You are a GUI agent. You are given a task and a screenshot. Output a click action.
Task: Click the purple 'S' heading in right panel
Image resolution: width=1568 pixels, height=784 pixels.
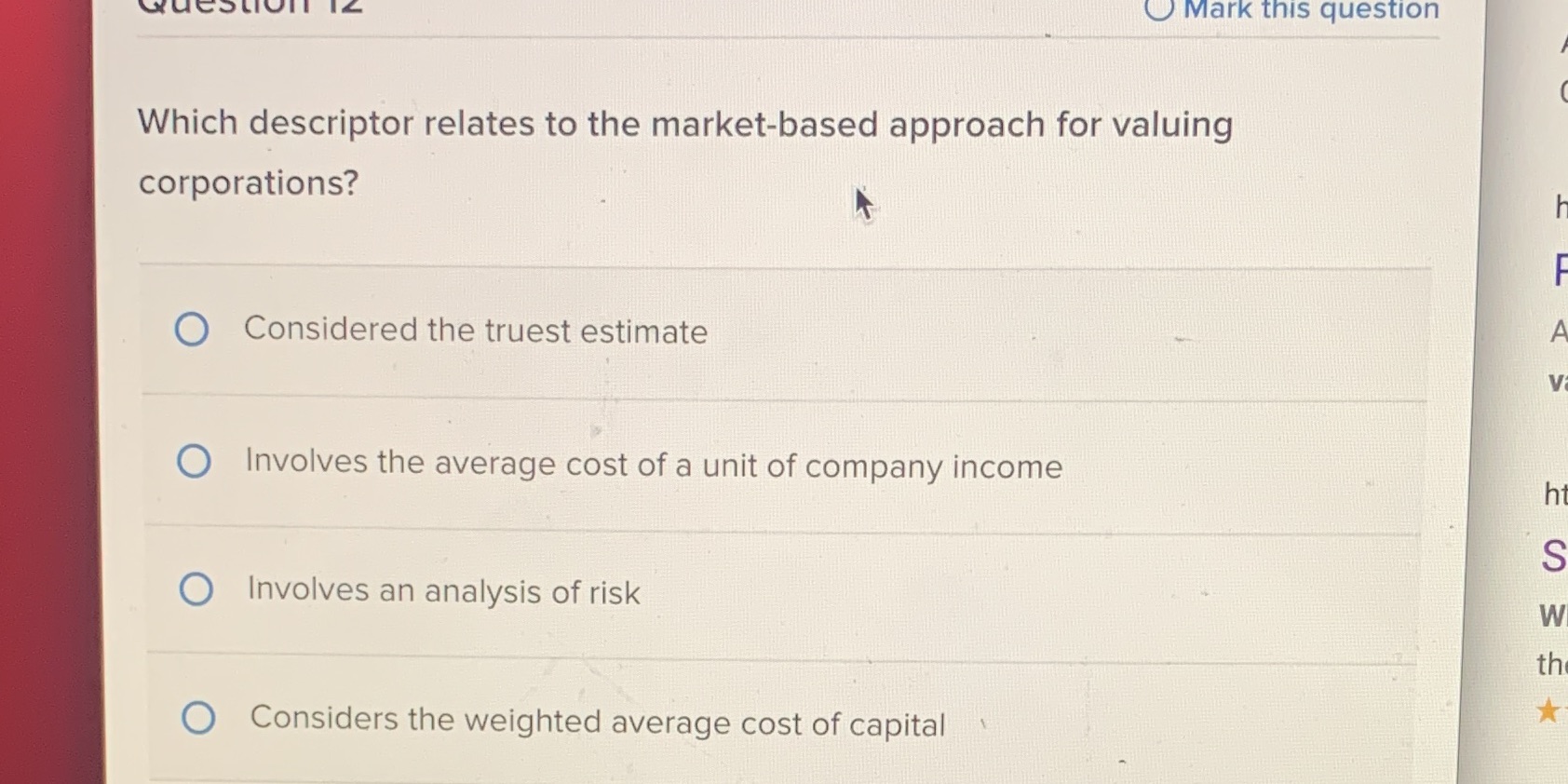(1554, 557)
